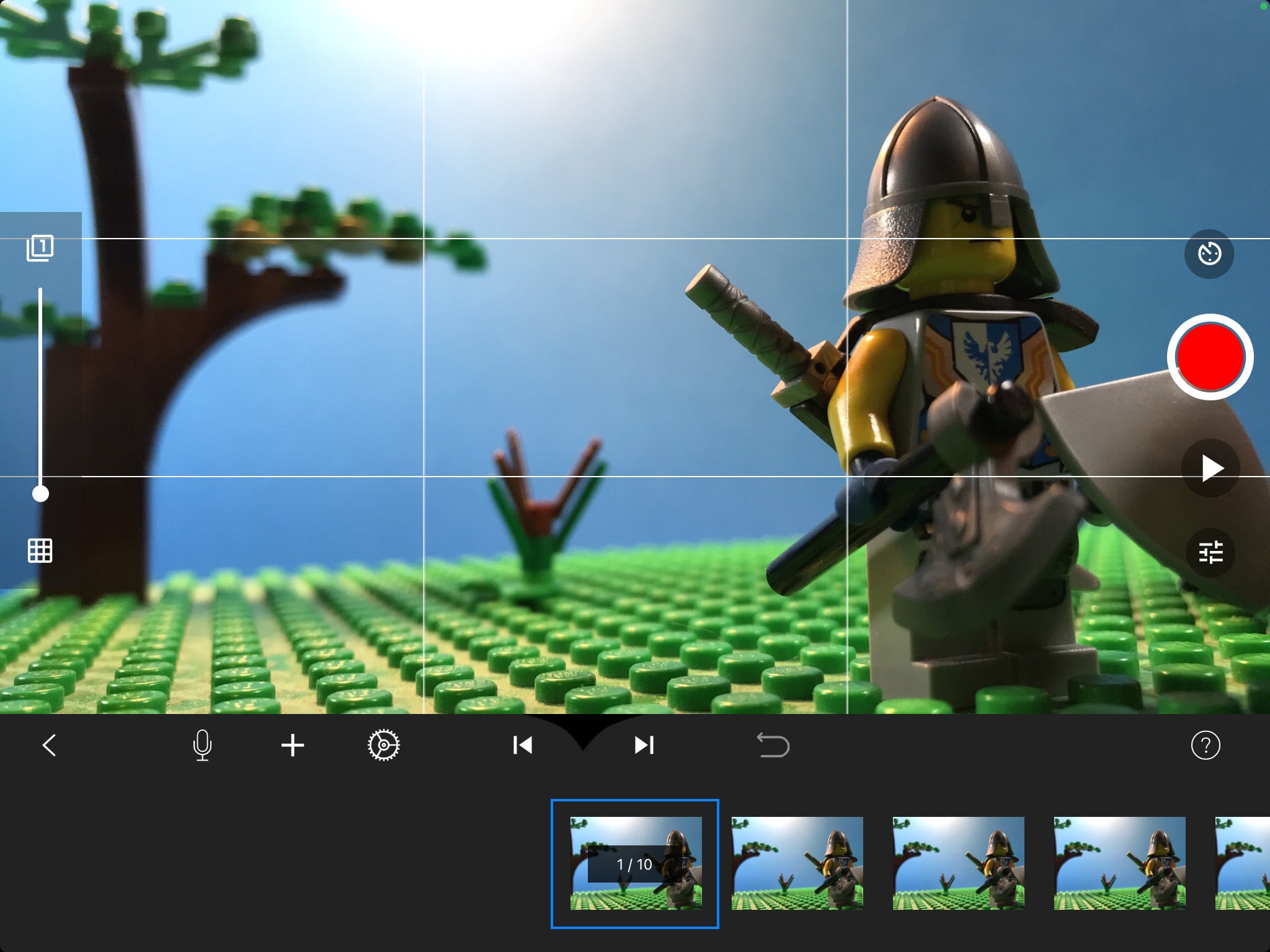Undo the last action
This screenshot has height=952, width=1270.
773,745
